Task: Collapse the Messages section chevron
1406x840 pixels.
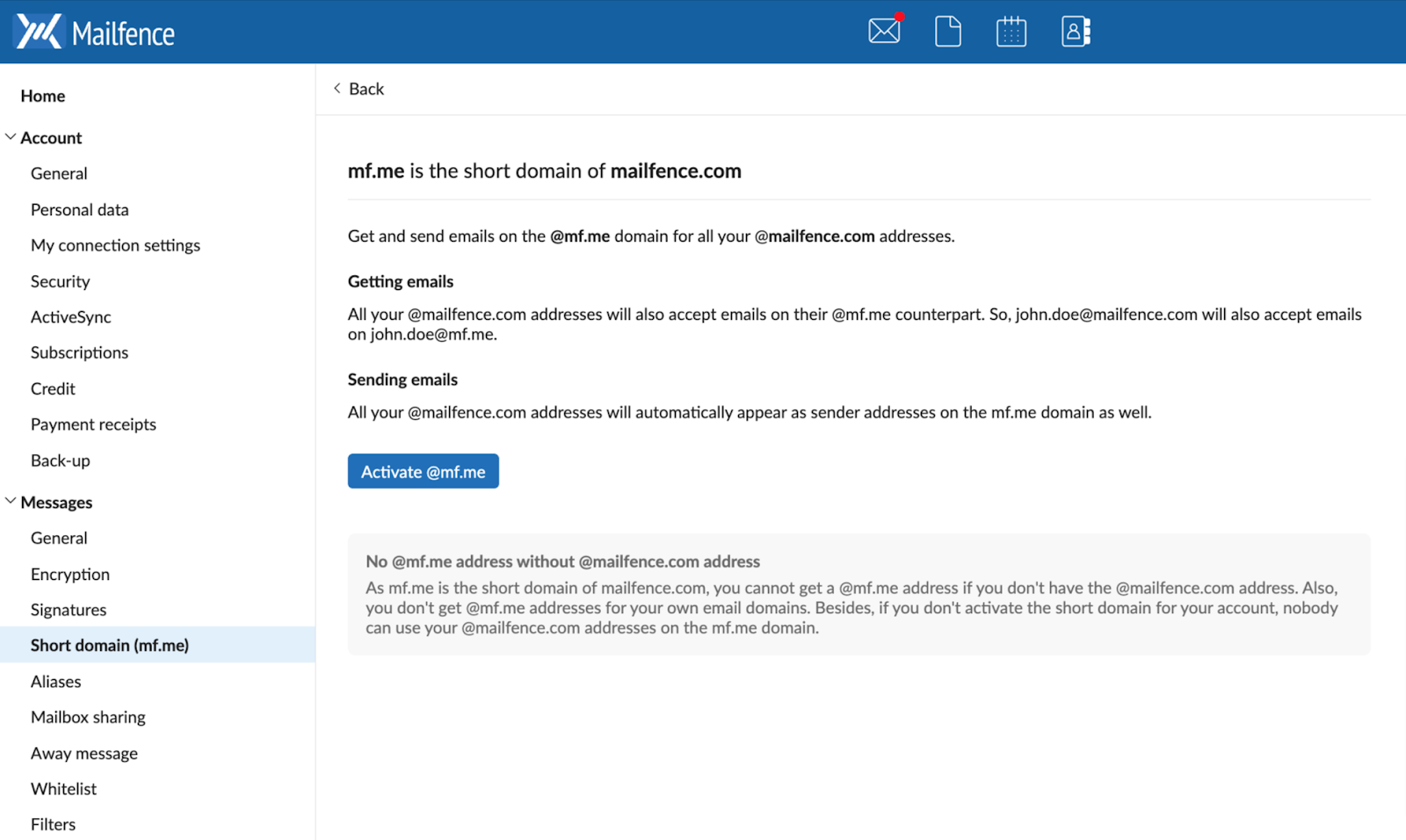Action: (x=11, y=502)
